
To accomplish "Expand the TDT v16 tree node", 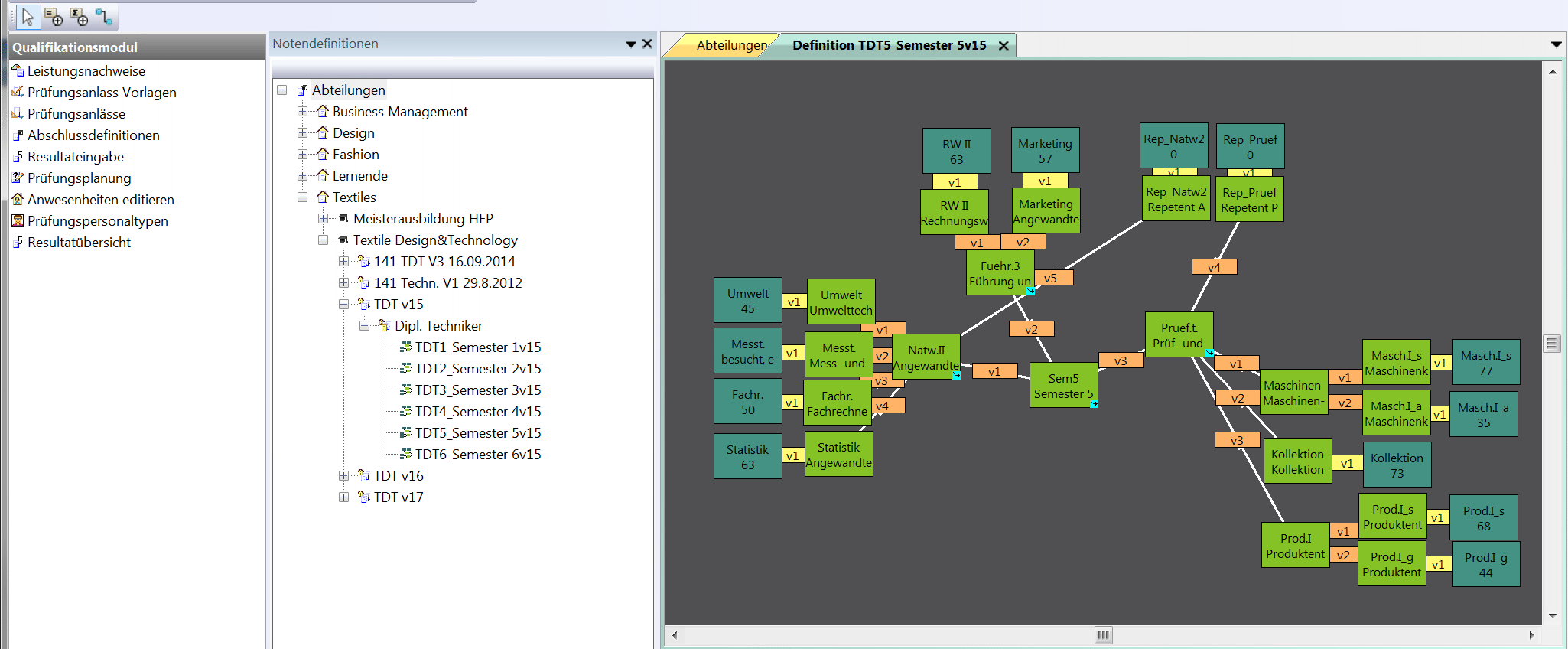I will click(344, 476).
